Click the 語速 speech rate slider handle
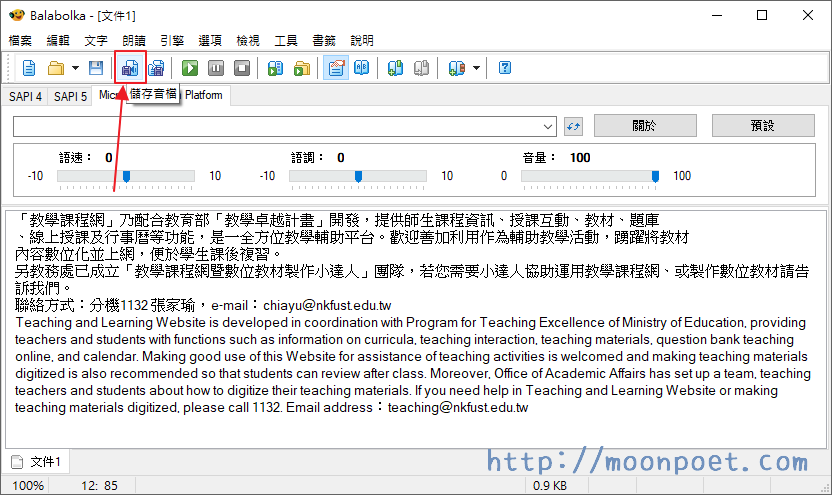 coord(126,176)
